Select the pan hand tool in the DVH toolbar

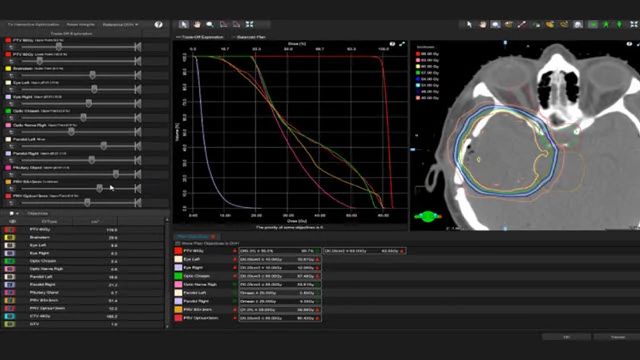(x=197, y=24)
